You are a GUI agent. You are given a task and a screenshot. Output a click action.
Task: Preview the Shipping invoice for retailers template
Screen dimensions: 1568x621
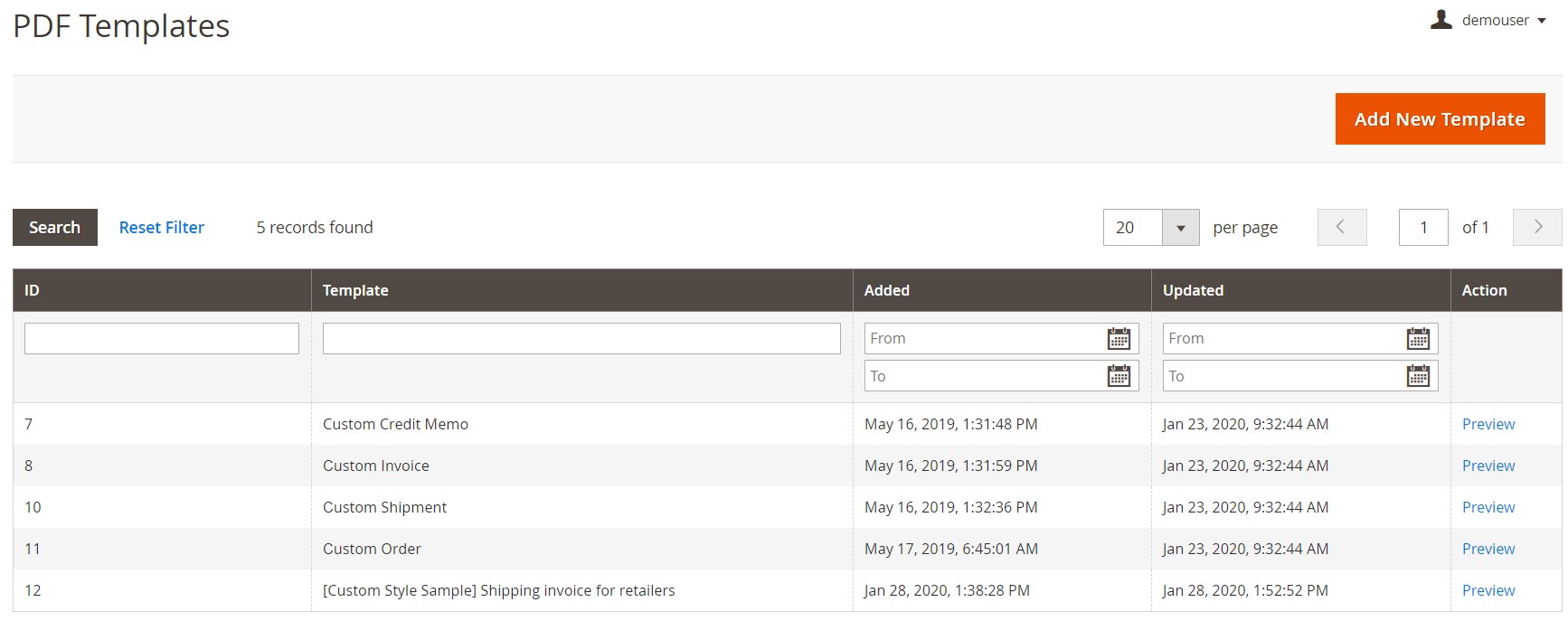click(x=1488, y=590)
